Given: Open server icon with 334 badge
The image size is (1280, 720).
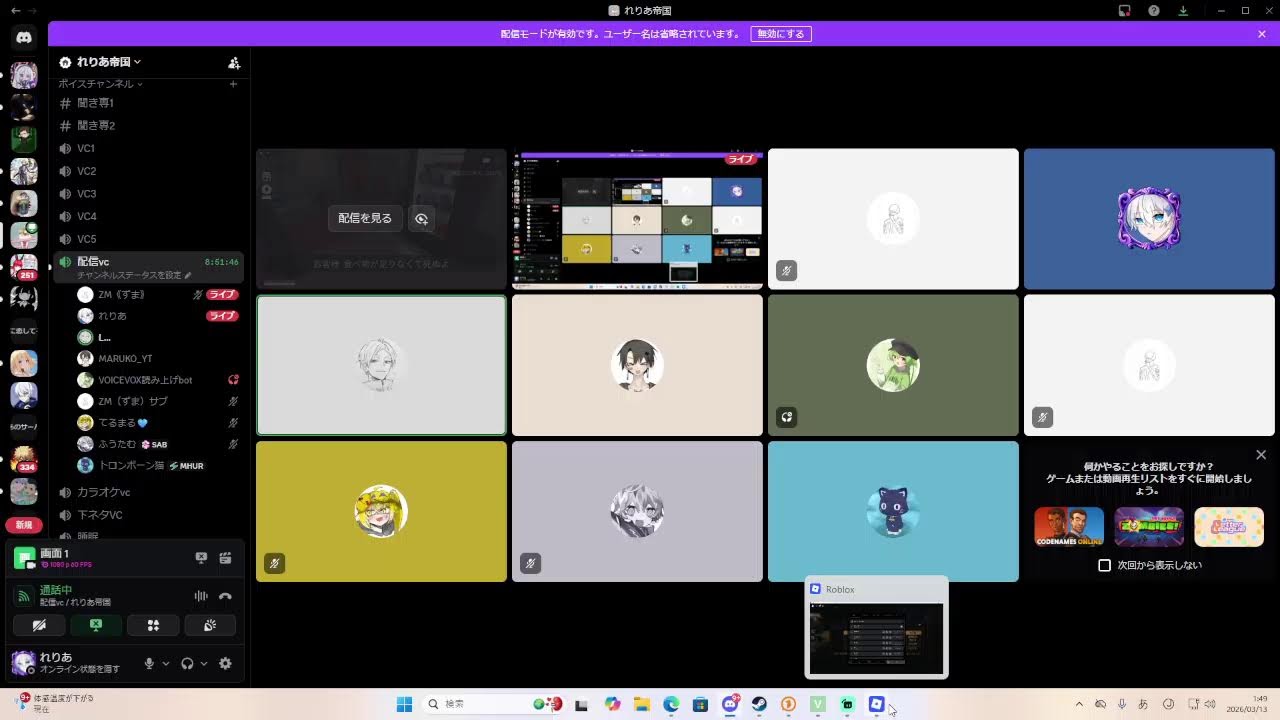Looking at the screenshot, I should click(x=24, y=459).
